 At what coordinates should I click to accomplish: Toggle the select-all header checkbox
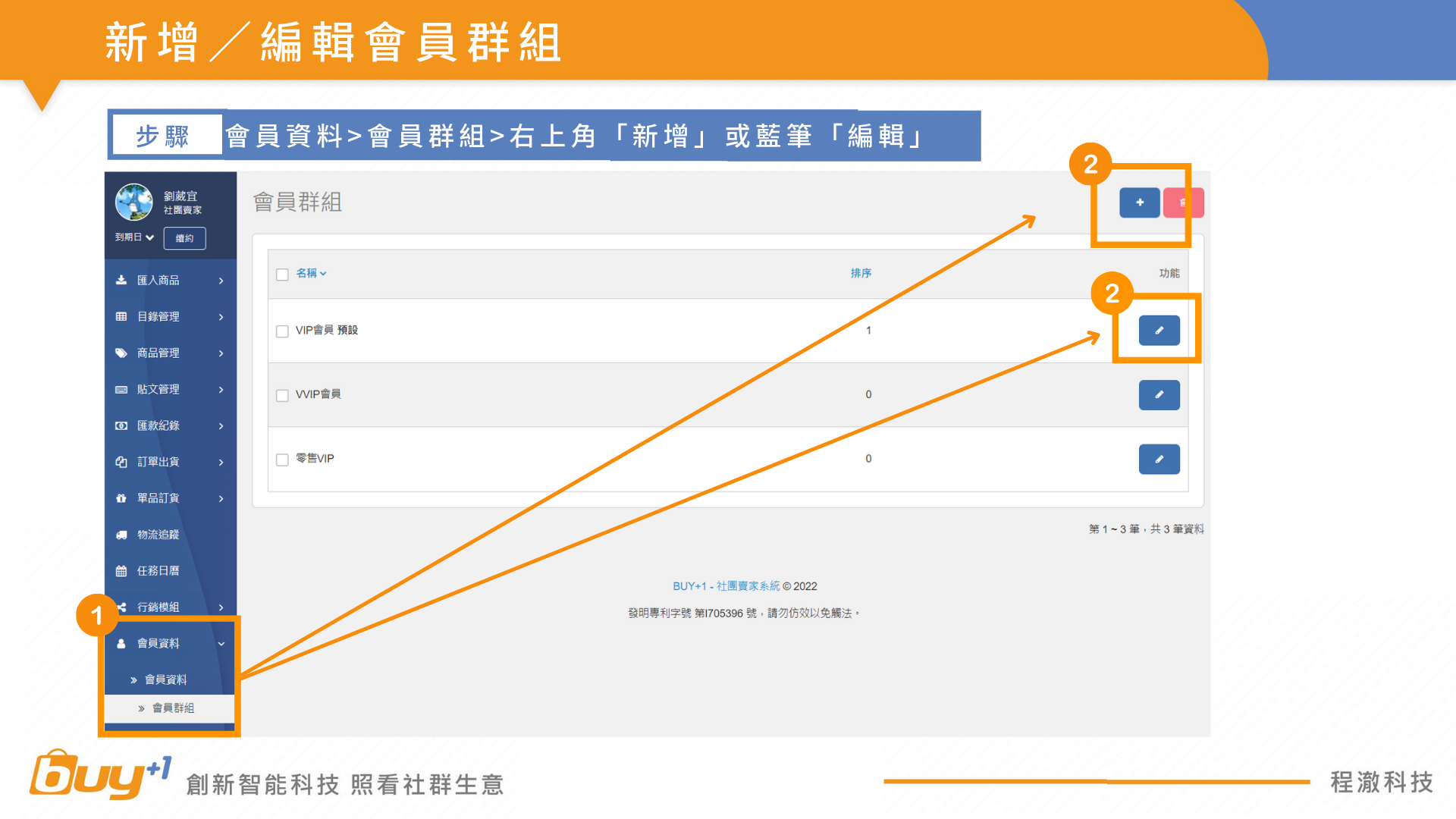282,275
